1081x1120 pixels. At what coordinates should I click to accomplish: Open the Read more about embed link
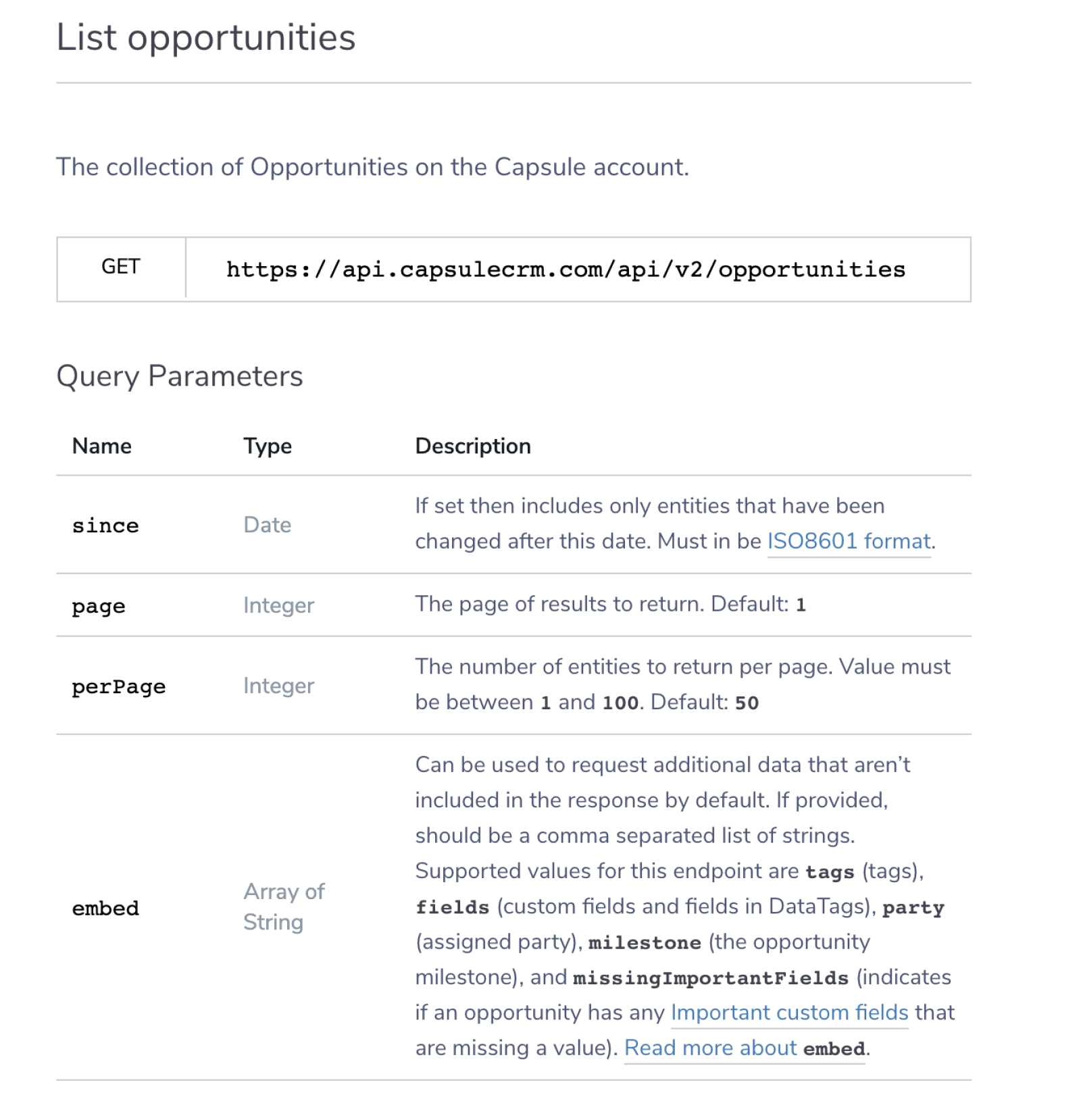pos(744,1048)
